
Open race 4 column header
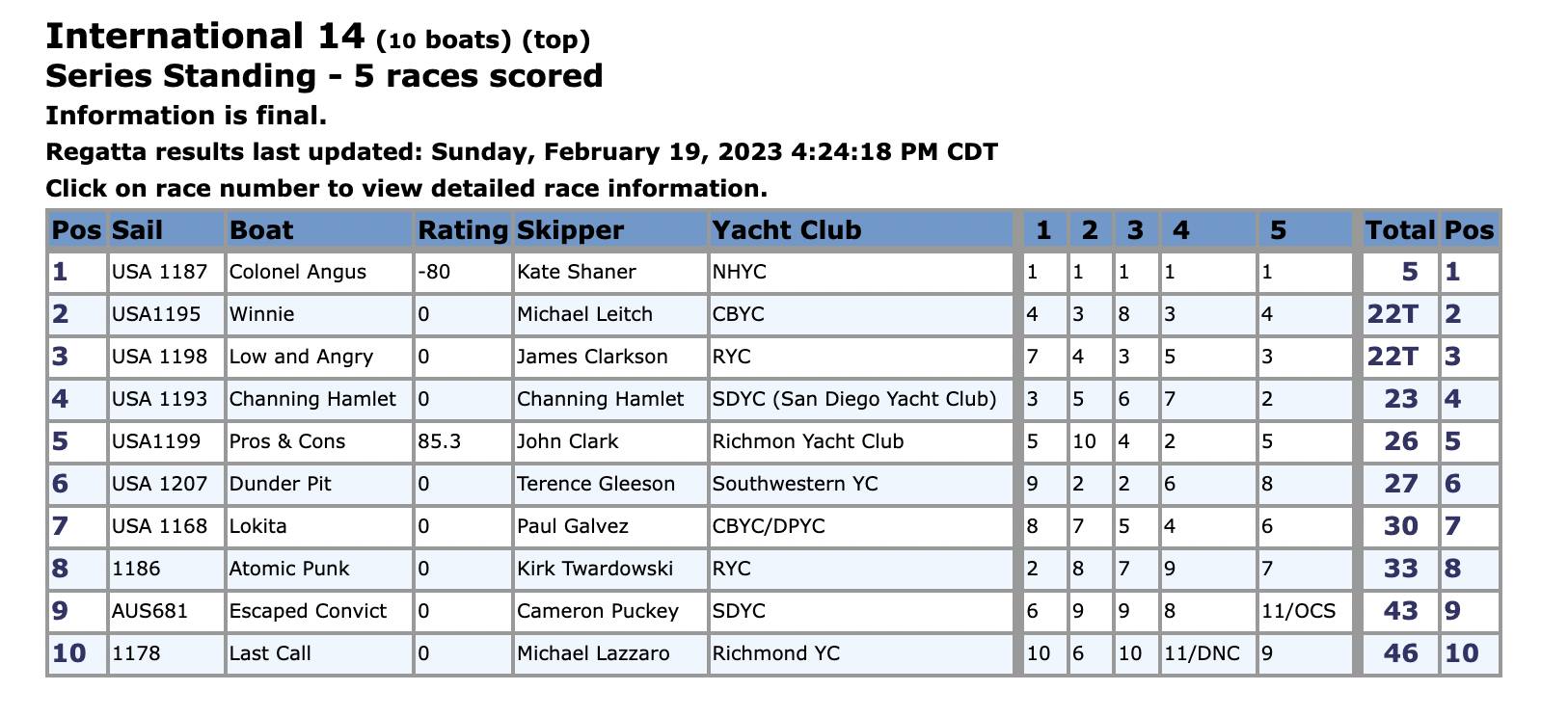1180,230
